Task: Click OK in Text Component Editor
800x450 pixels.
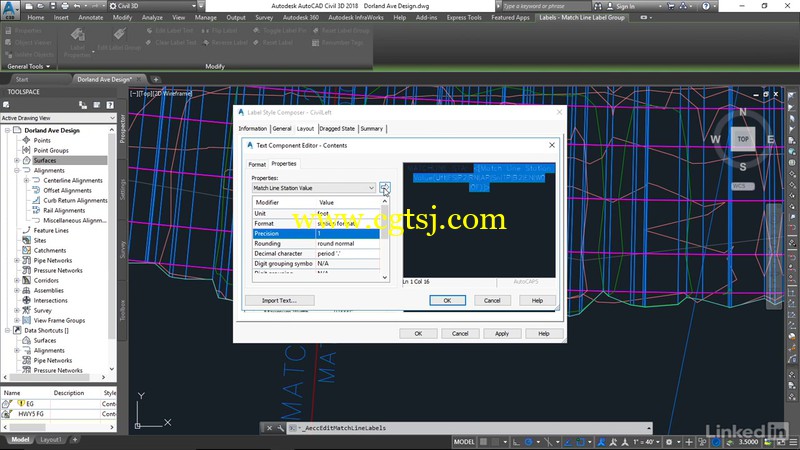Action: pyautogui.click(x=447, y=301)
